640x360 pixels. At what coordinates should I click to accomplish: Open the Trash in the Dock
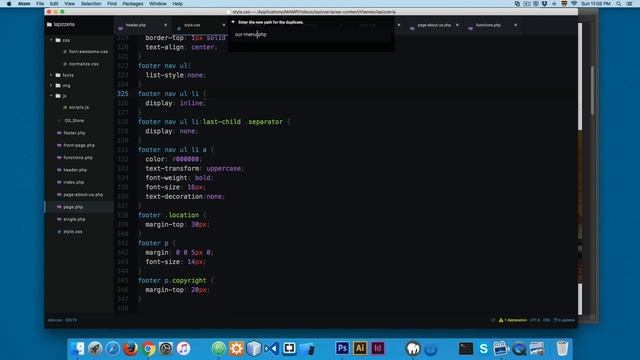coord(562,349)
